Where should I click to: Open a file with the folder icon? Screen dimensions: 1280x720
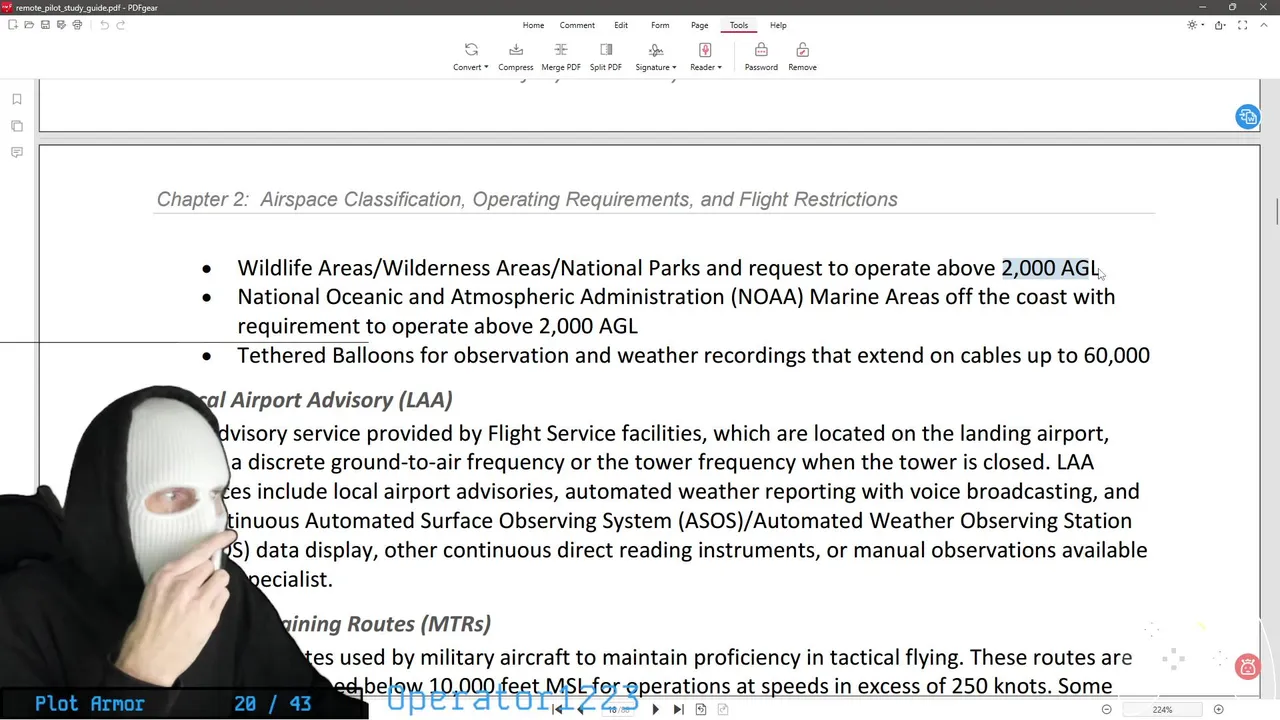click(x=29, y=25)
